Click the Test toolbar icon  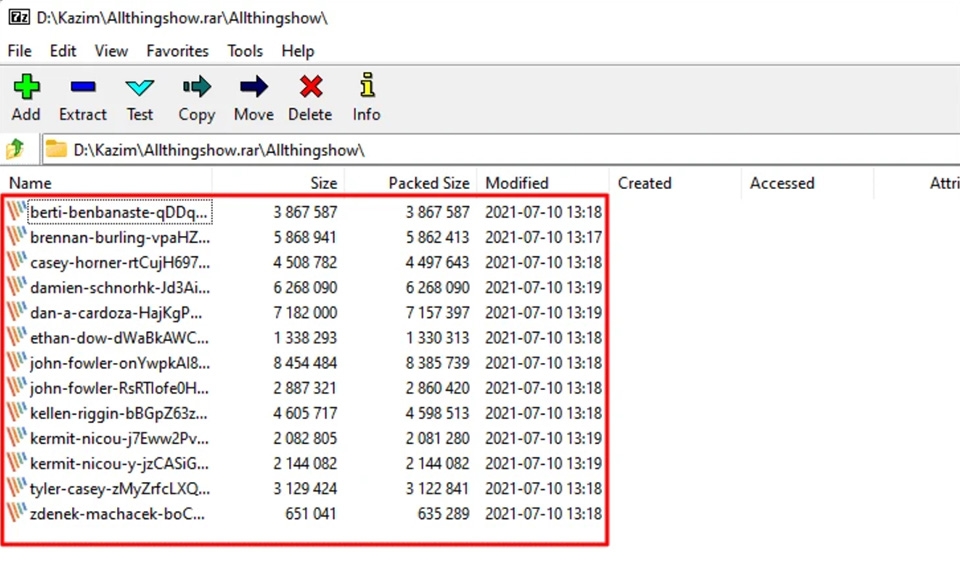140,87
